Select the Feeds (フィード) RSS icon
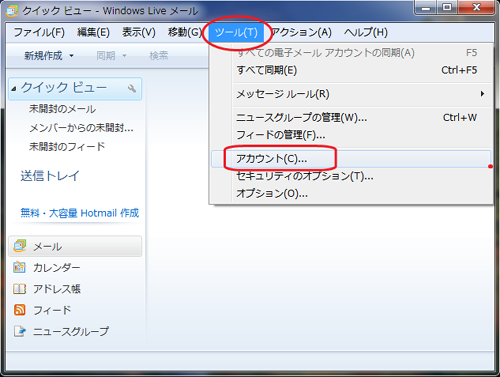The width and height of the screenshot is (500, 377). 20,310
